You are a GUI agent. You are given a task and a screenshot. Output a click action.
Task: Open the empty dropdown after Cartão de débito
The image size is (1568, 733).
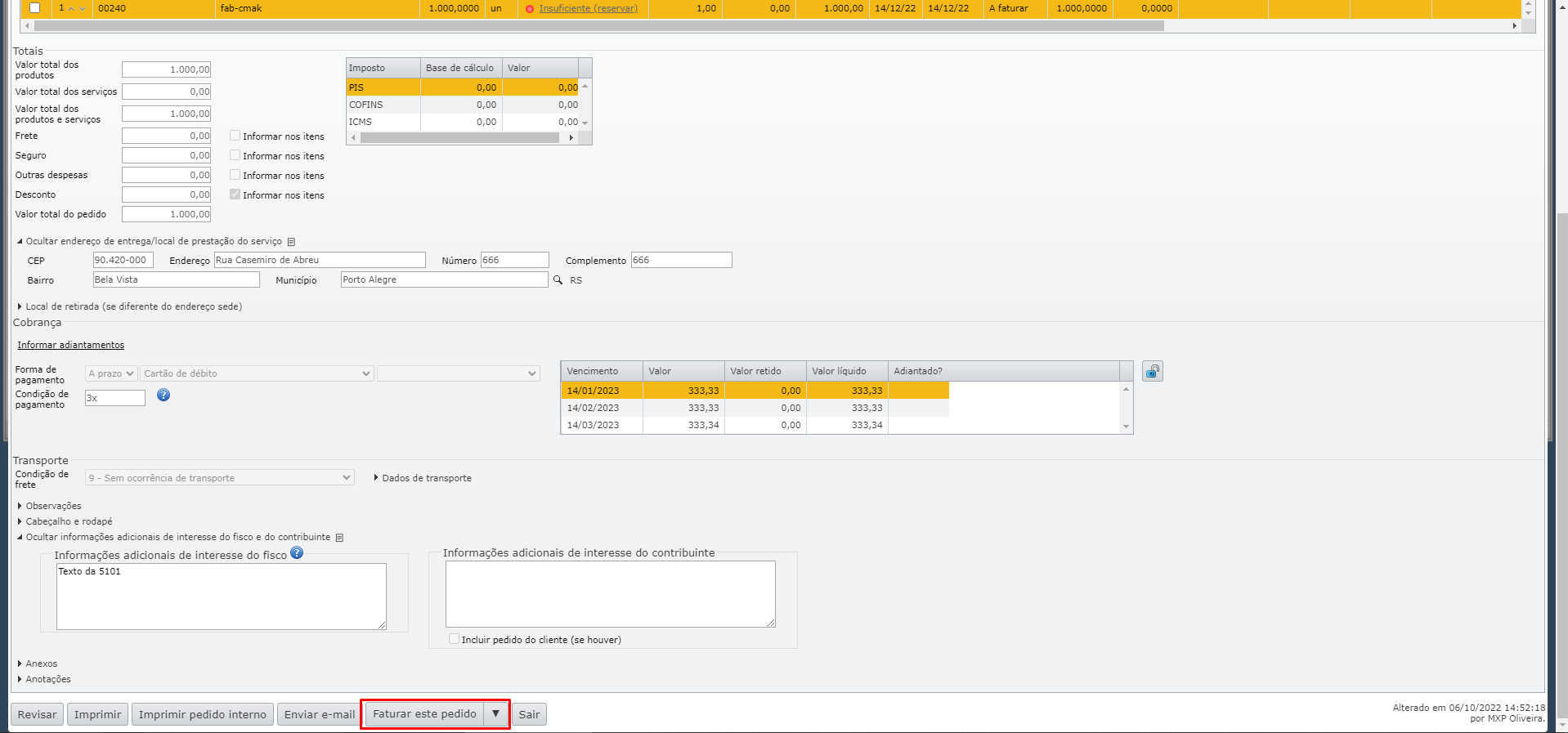click(459, 373)
